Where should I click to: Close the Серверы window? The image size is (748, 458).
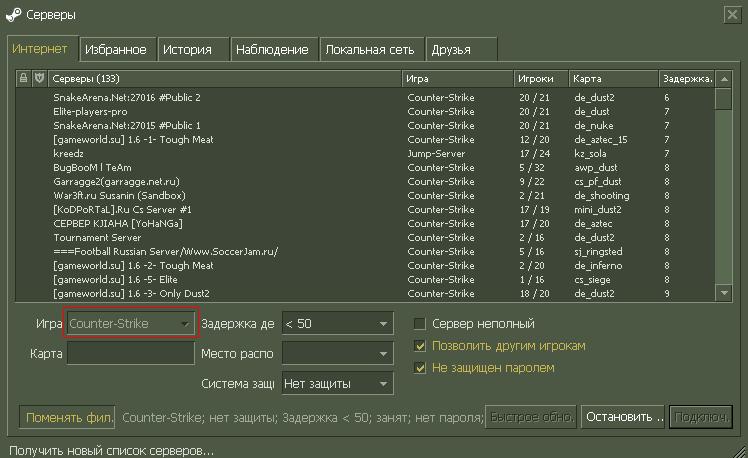(x=732, y=15)
